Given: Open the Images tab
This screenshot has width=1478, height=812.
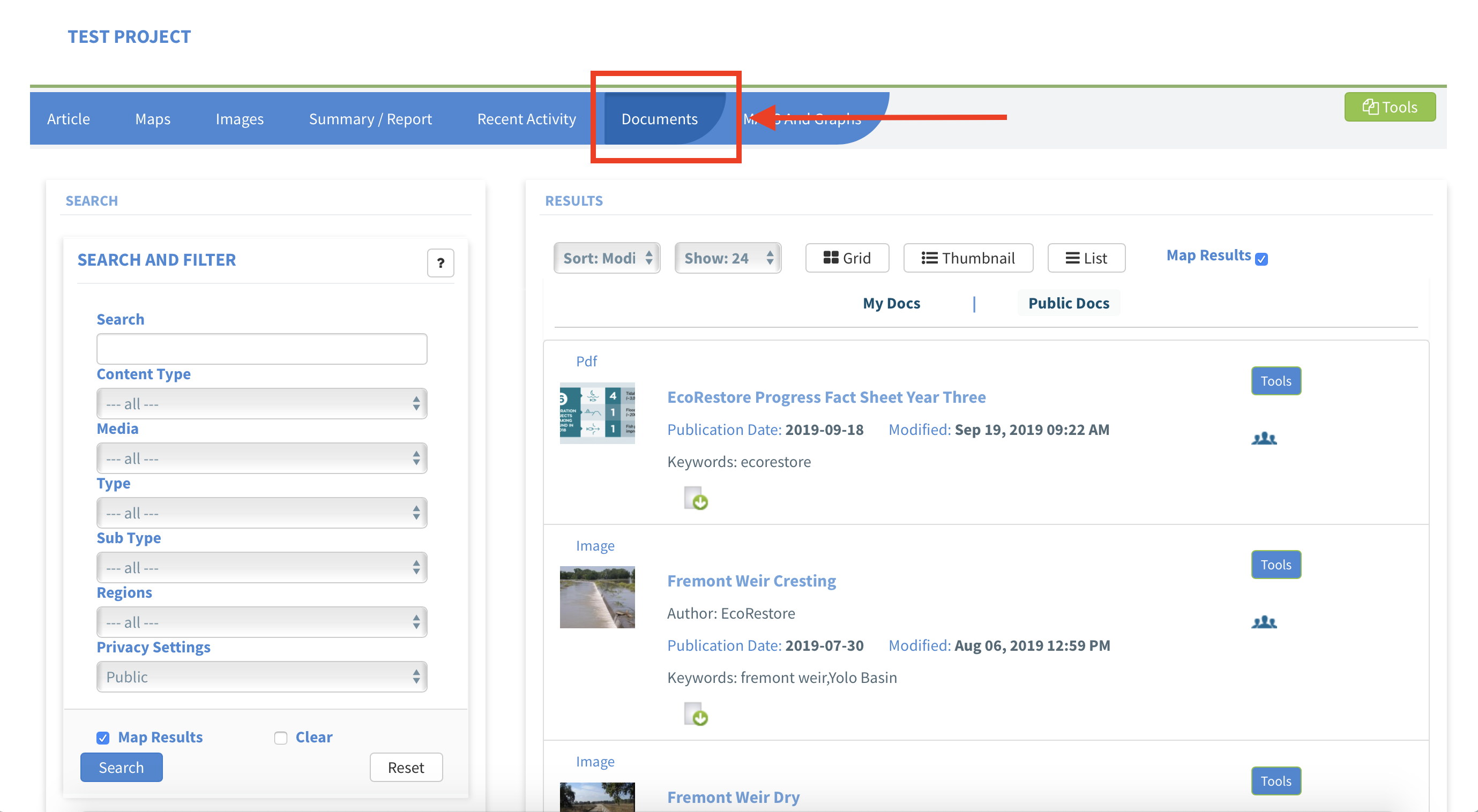Looking at the screenshot, I should [239, 119].
